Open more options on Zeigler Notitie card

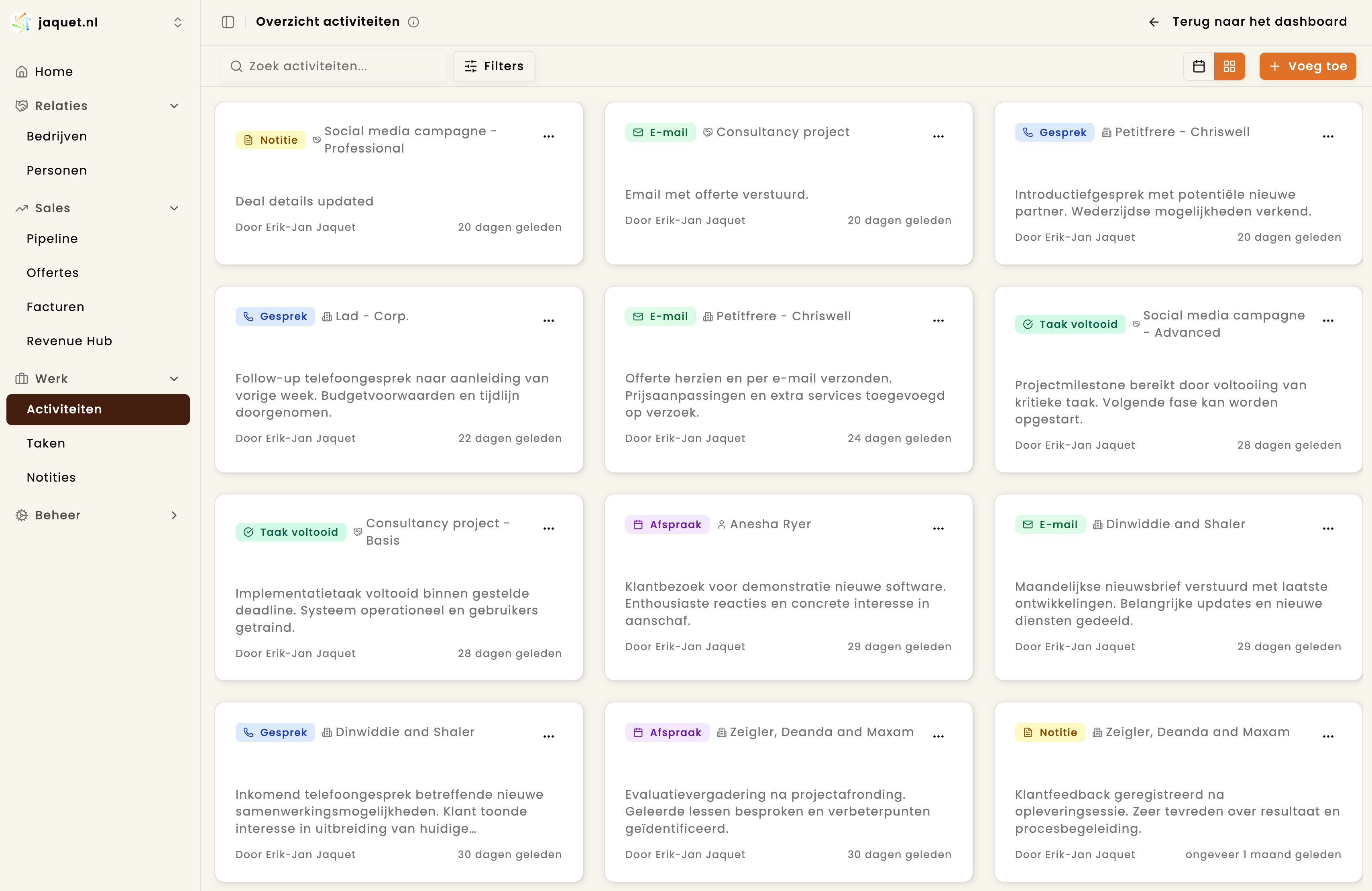[x=1327, y=736]
